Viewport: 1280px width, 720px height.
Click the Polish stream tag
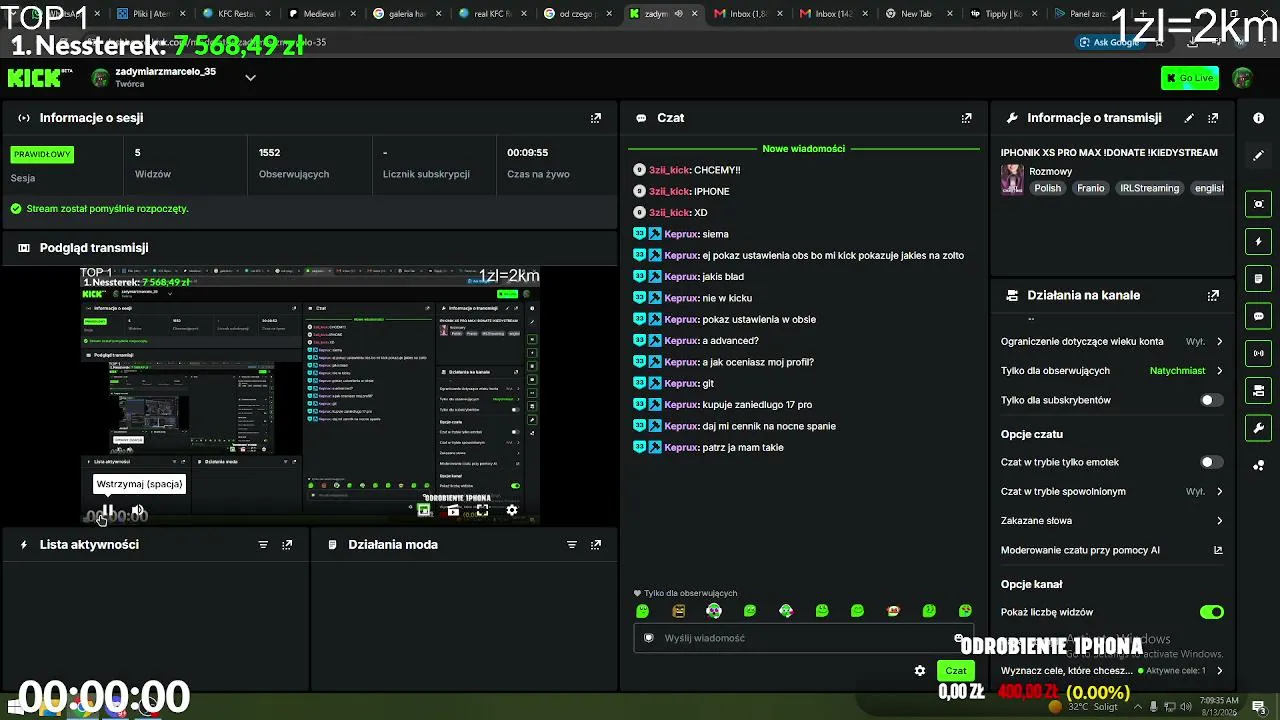click(1048, 188)
